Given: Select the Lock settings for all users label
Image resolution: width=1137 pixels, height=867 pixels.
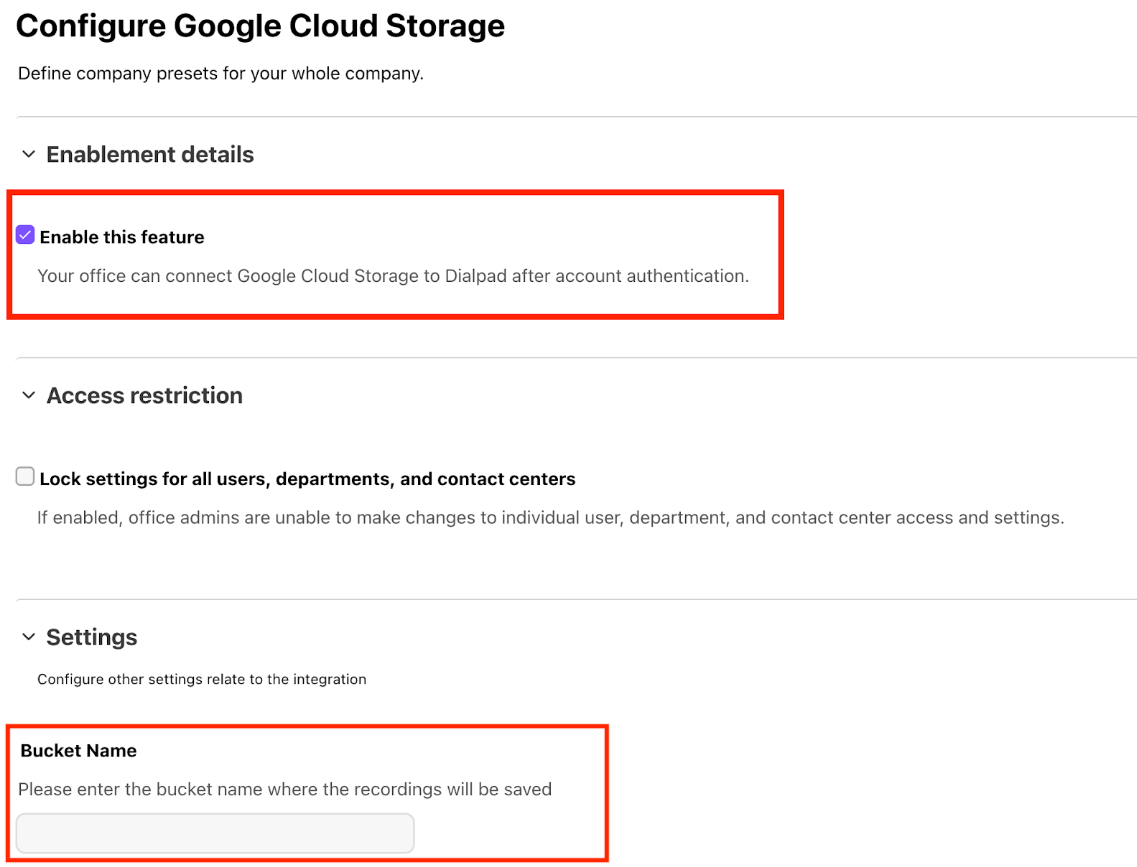Looking at the screenshot, I should tap(307, 479).
